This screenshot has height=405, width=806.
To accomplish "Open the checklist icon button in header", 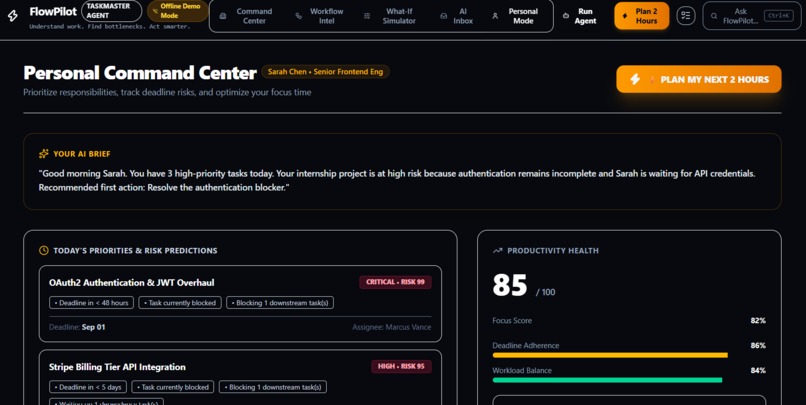I will tap(686, 15).
